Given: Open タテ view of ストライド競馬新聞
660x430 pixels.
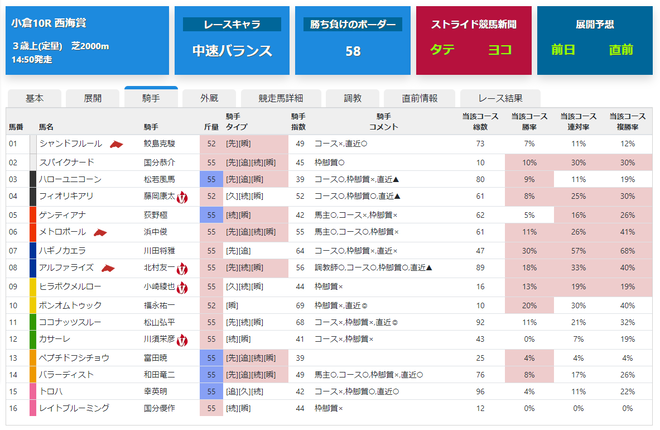Looking at the screenshot, I should pos(442,50).
